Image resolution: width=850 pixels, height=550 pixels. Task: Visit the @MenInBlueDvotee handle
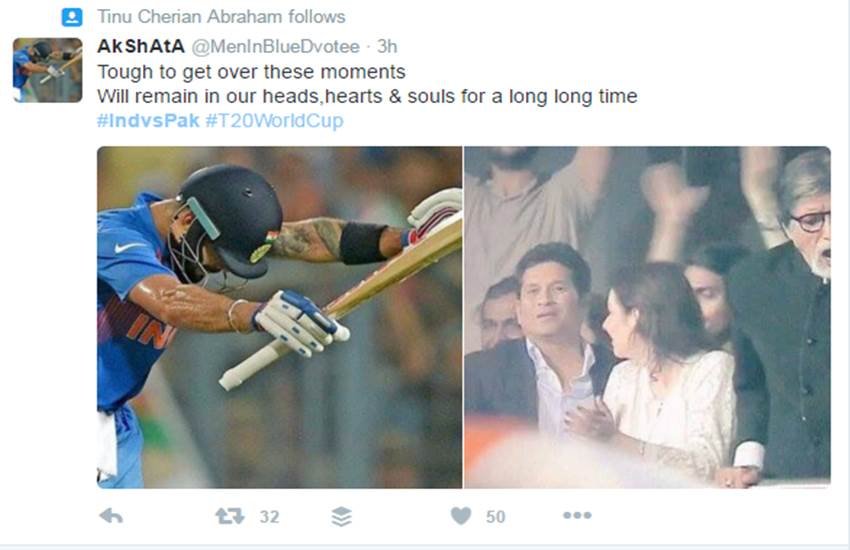pyautogui.click(x=275, y=47)
